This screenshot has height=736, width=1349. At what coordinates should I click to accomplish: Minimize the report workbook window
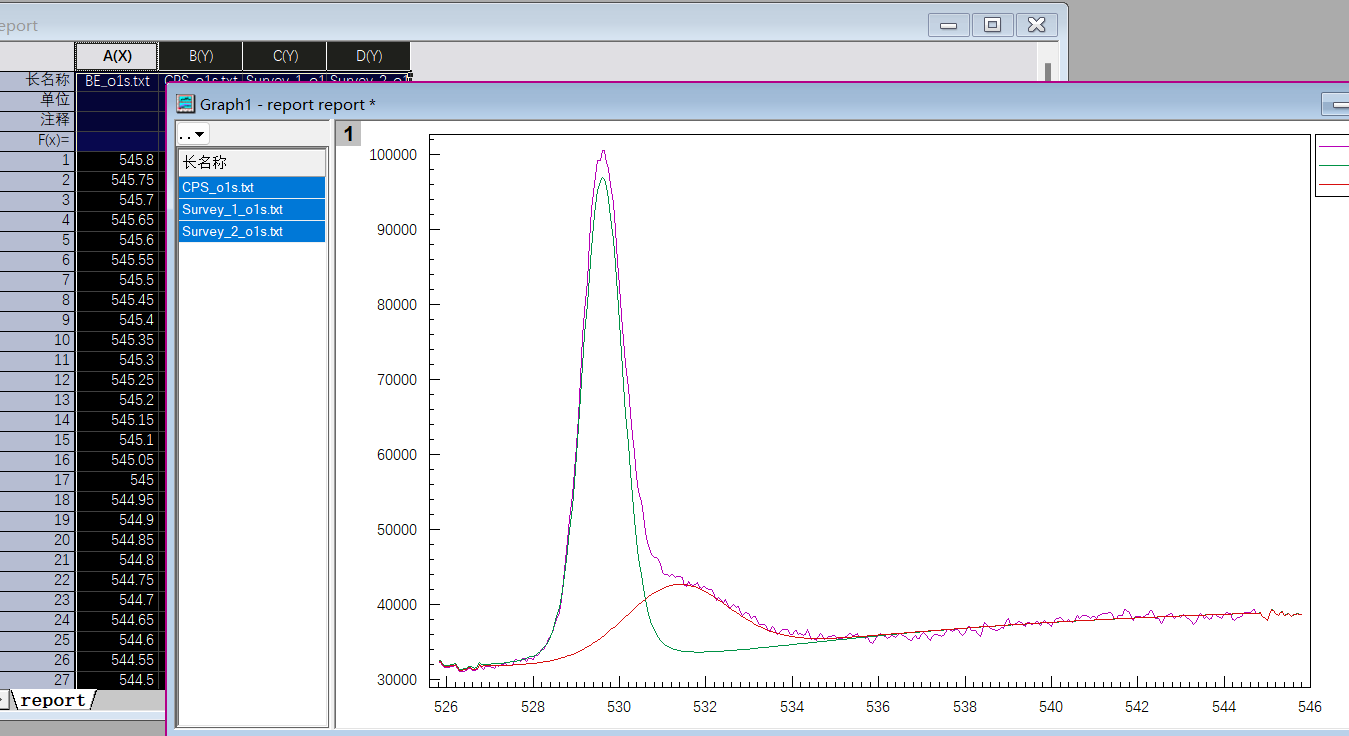pos(949,25)
